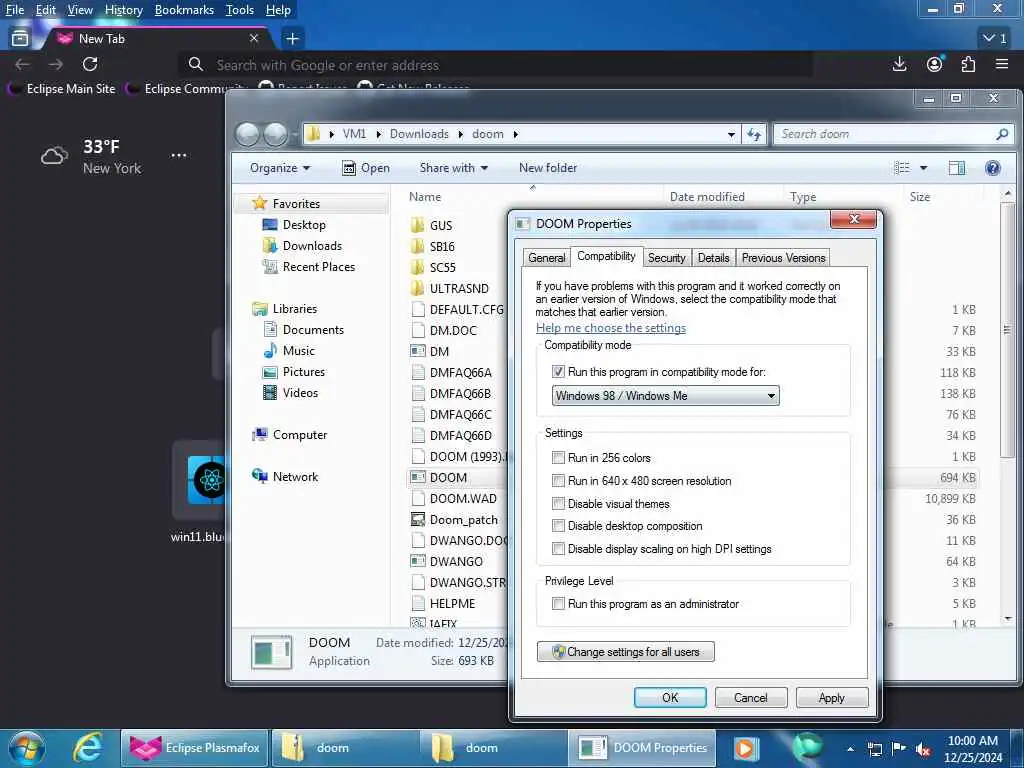Open Help me choose the settings link

(x=611, y=328)
